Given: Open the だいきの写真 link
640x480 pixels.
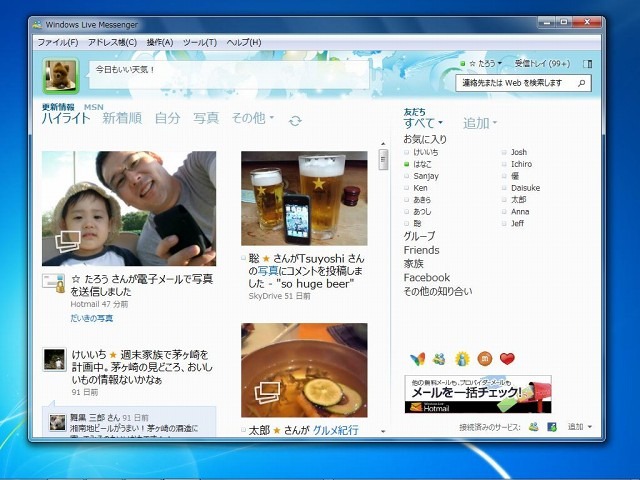Looking at the screenshot, I should 91,318.
